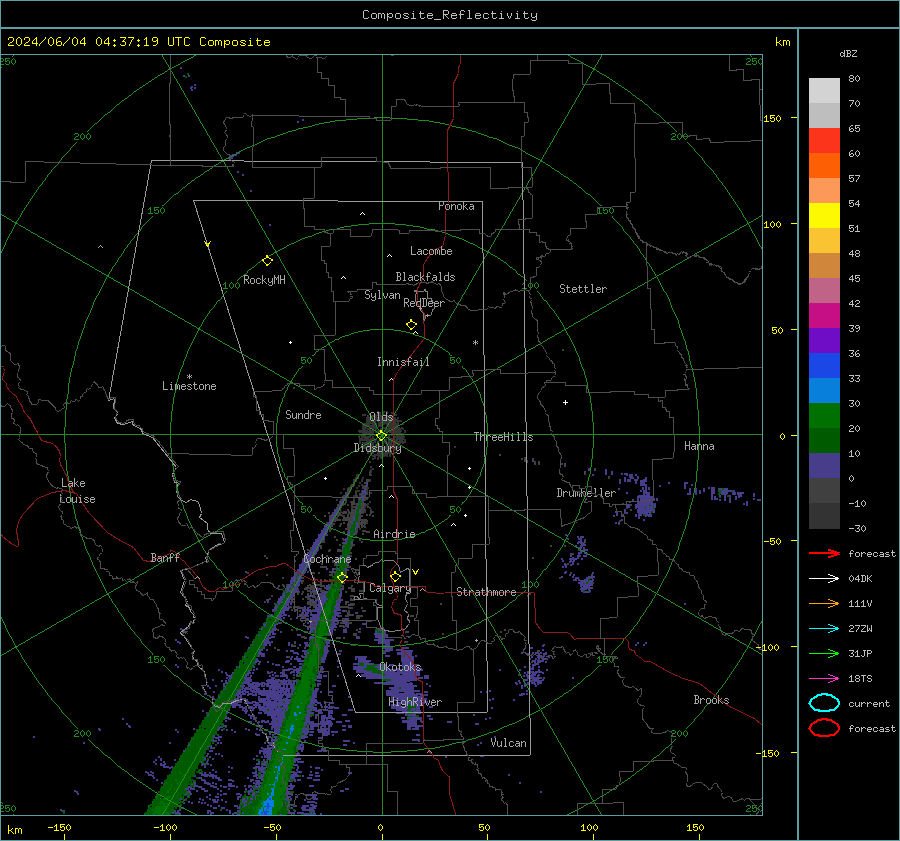The width and height of the screenshot is (900, 841).
Task: Click the Blackfalds label
Action: click(425, 277)
